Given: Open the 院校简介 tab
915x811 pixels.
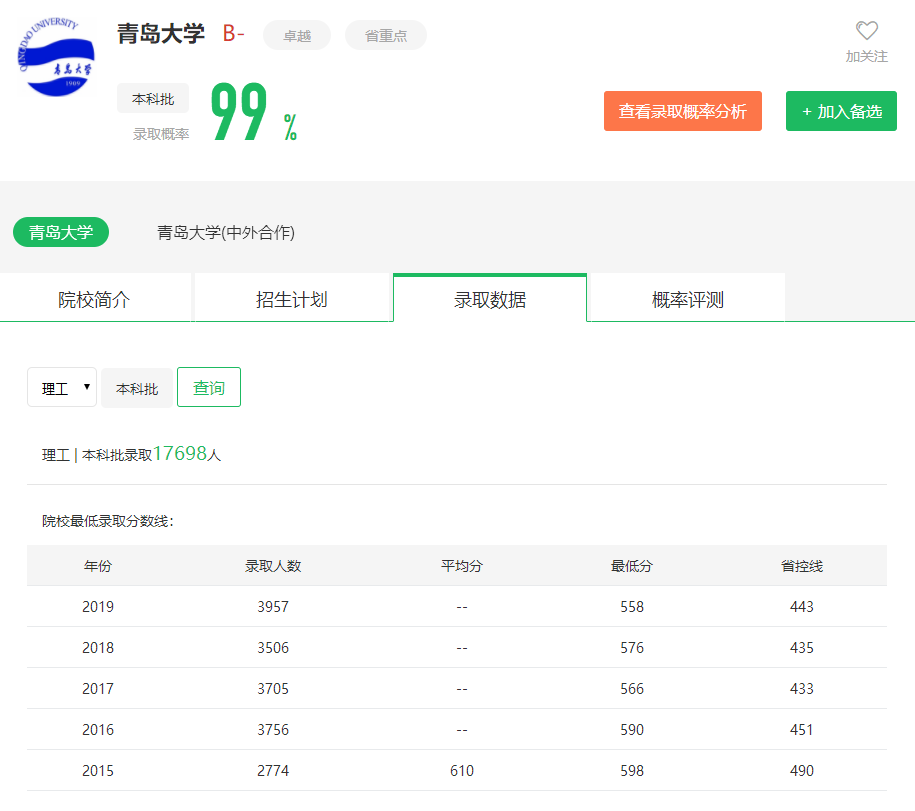Looking at the screenshot, I should coord(95,299).
